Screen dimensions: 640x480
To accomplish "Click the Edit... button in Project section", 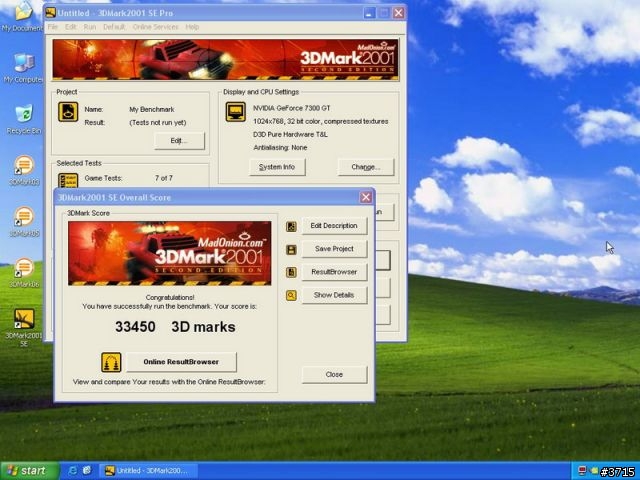I will coord(179,141).
